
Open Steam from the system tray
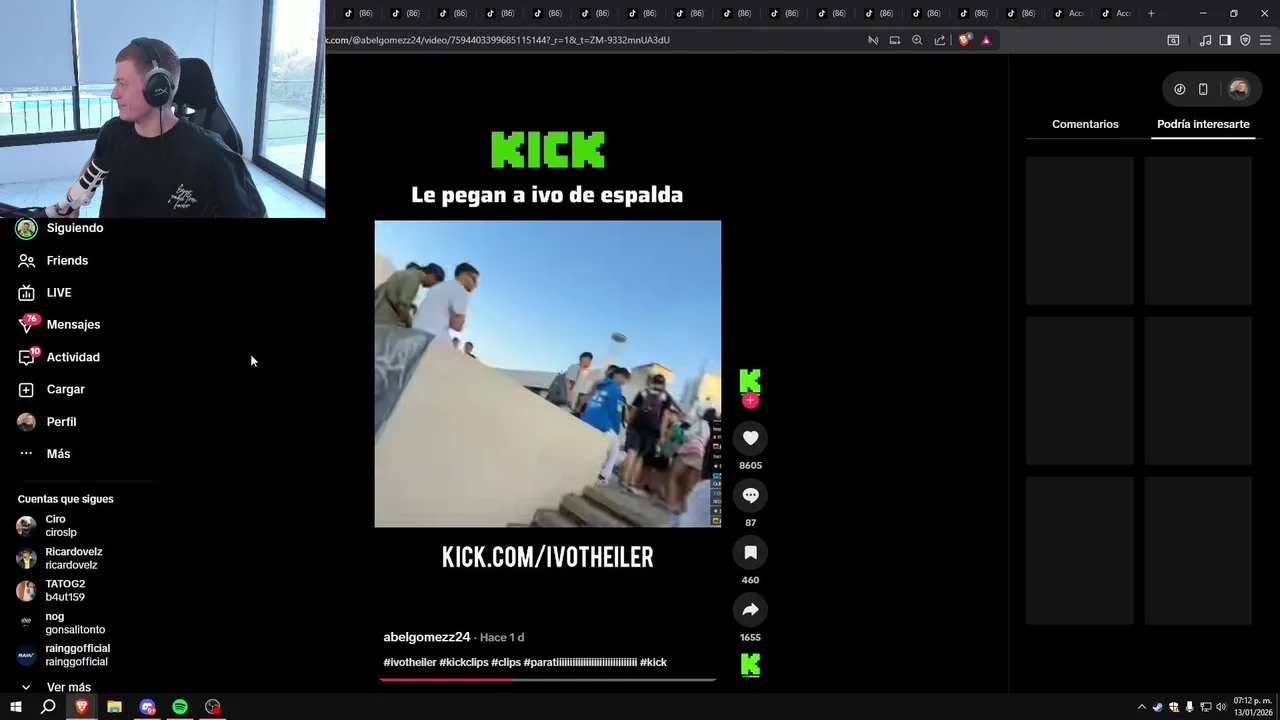(1158, 707)
